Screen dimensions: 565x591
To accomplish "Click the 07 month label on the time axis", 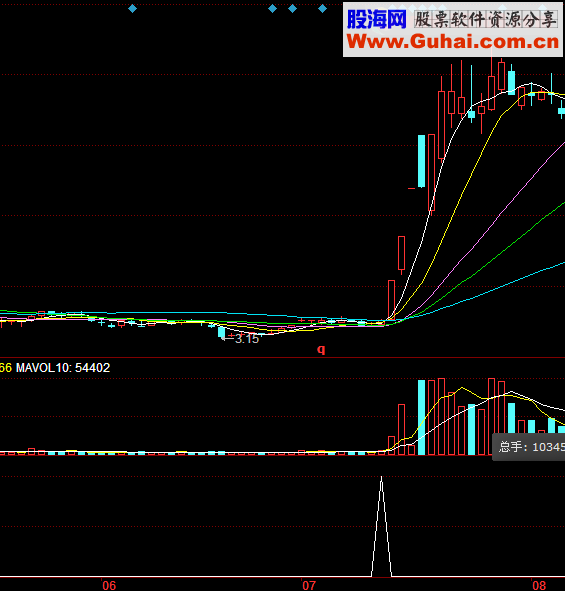I will 309,585.
